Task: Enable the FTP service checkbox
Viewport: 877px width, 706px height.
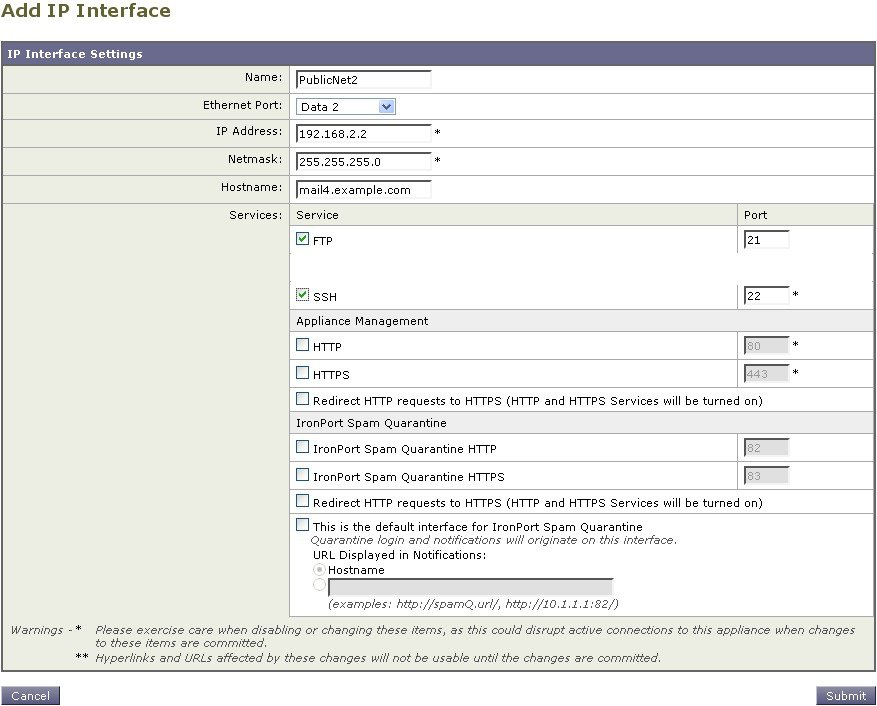Action: pyautogui.click(x=302, y=239)
